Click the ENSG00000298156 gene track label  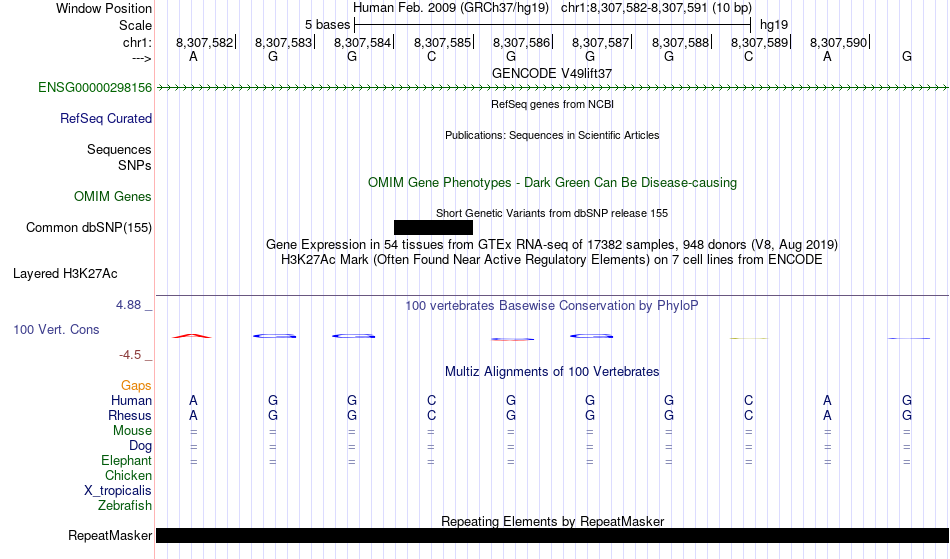(95, 88)
